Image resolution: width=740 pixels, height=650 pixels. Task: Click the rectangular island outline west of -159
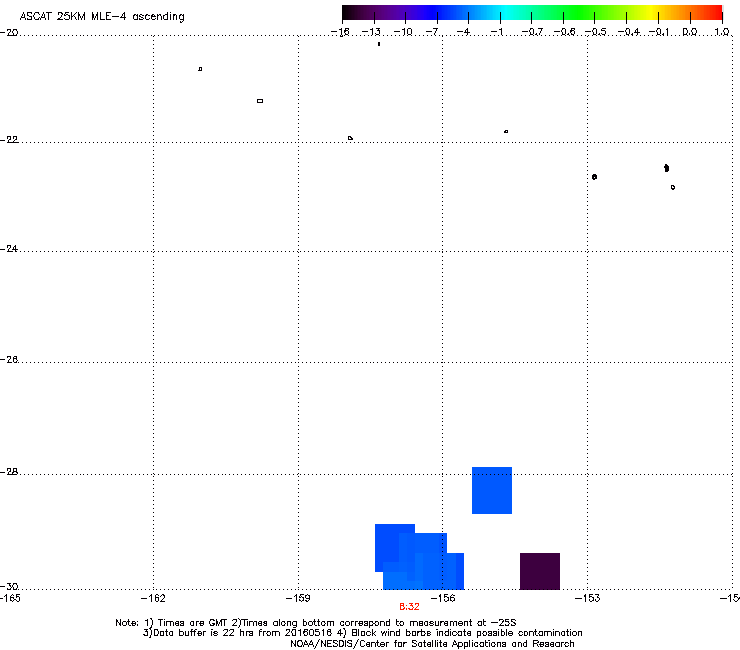260,101
